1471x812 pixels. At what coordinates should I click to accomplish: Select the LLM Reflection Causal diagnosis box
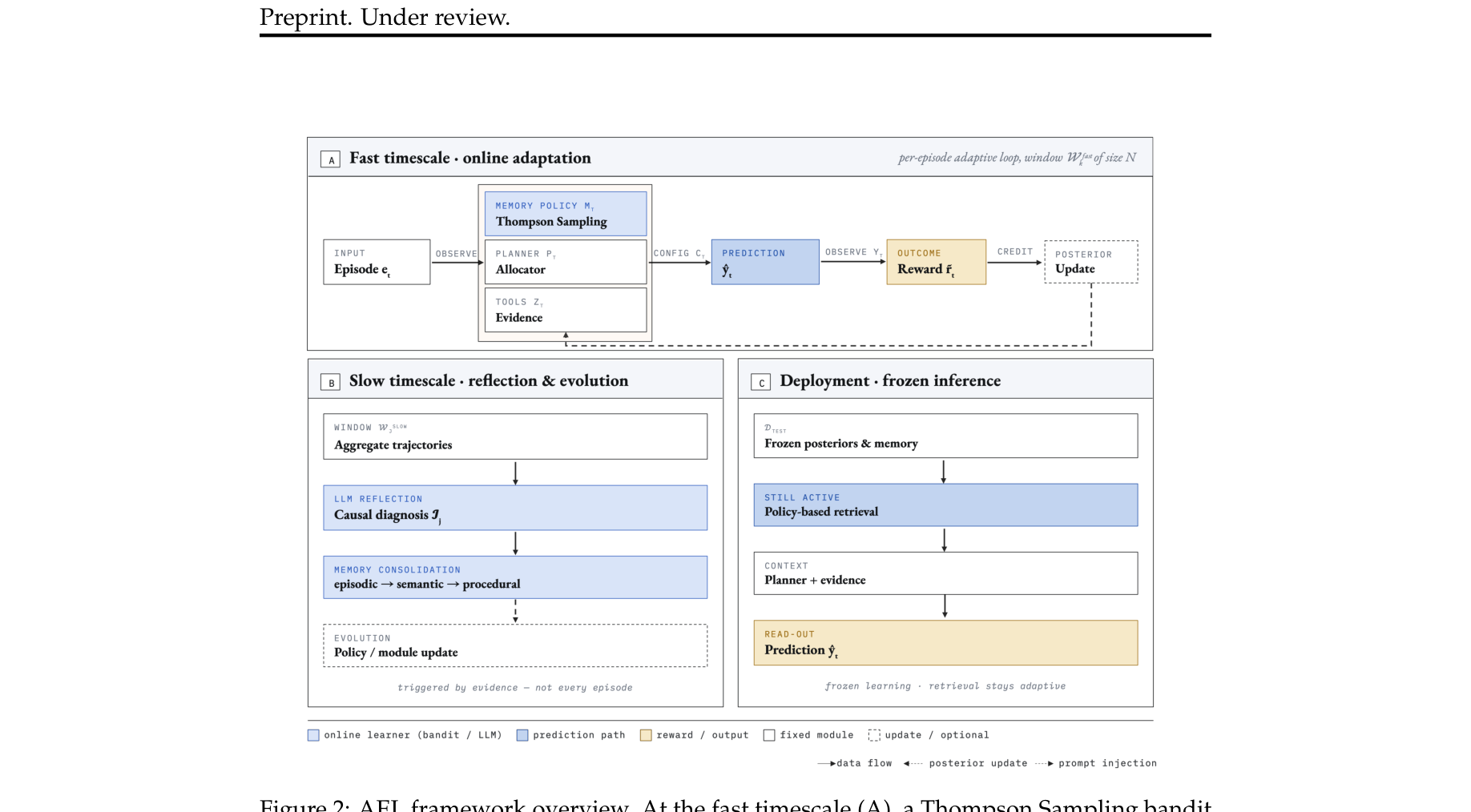(514, 508)
